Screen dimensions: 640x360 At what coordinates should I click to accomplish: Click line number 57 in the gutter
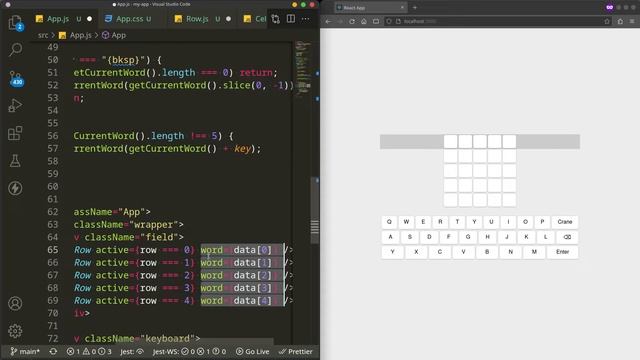53,149
